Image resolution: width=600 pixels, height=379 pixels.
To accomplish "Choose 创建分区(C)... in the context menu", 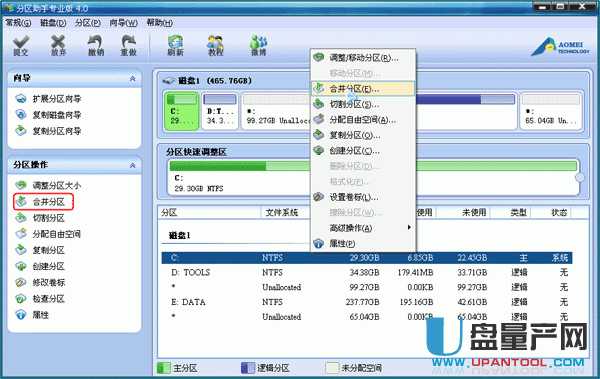I will [x=363, y=151].
